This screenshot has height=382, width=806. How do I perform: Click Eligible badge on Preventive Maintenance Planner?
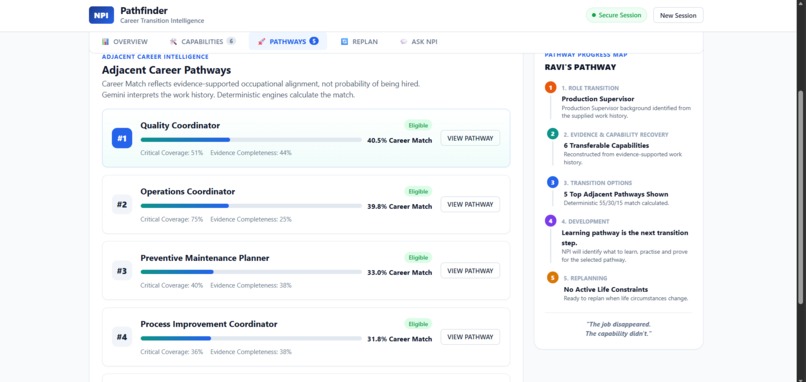pyautogui.click(x=418, y=258)
